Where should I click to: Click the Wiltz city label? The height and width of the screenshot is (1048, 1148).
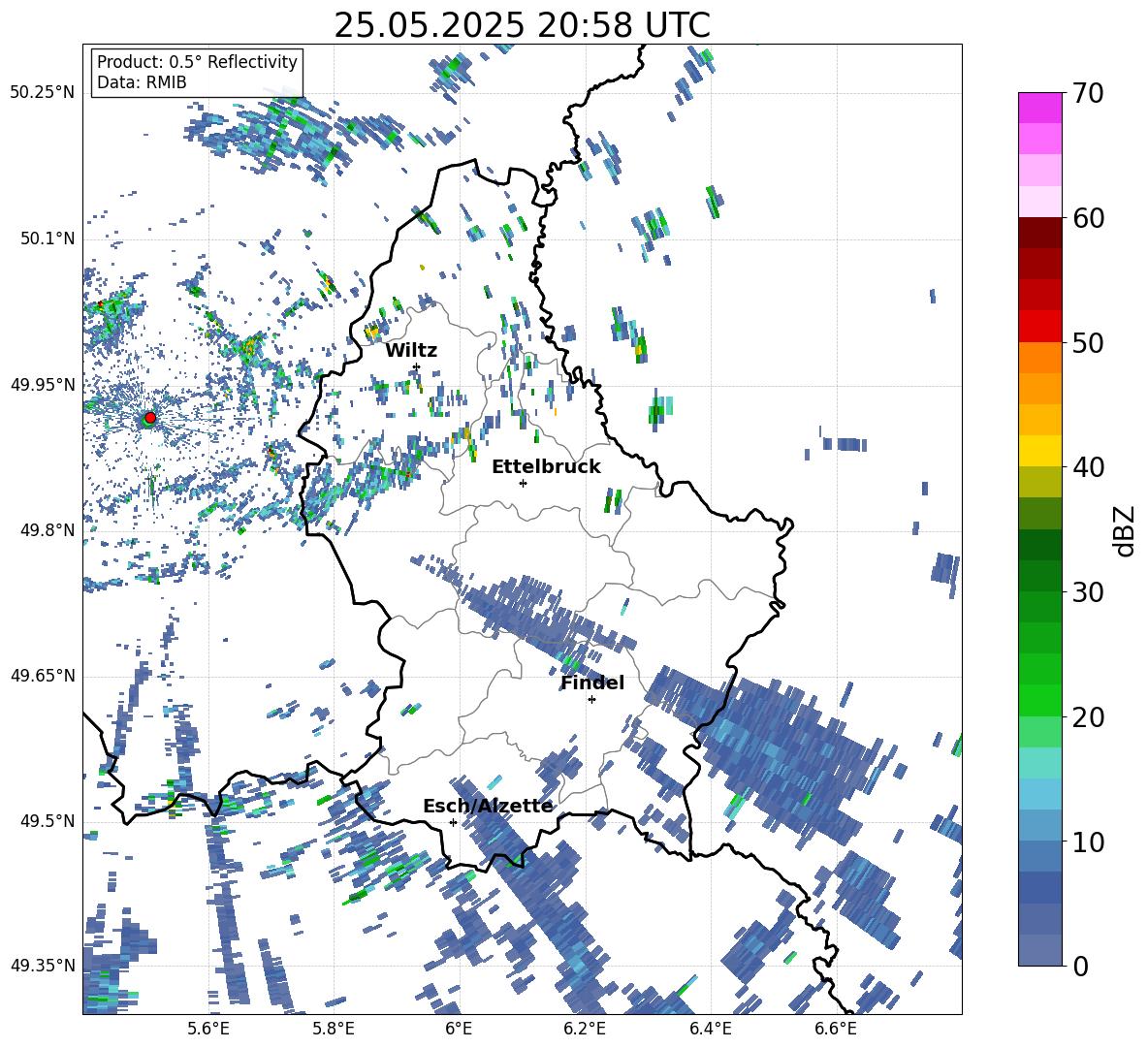411,351
